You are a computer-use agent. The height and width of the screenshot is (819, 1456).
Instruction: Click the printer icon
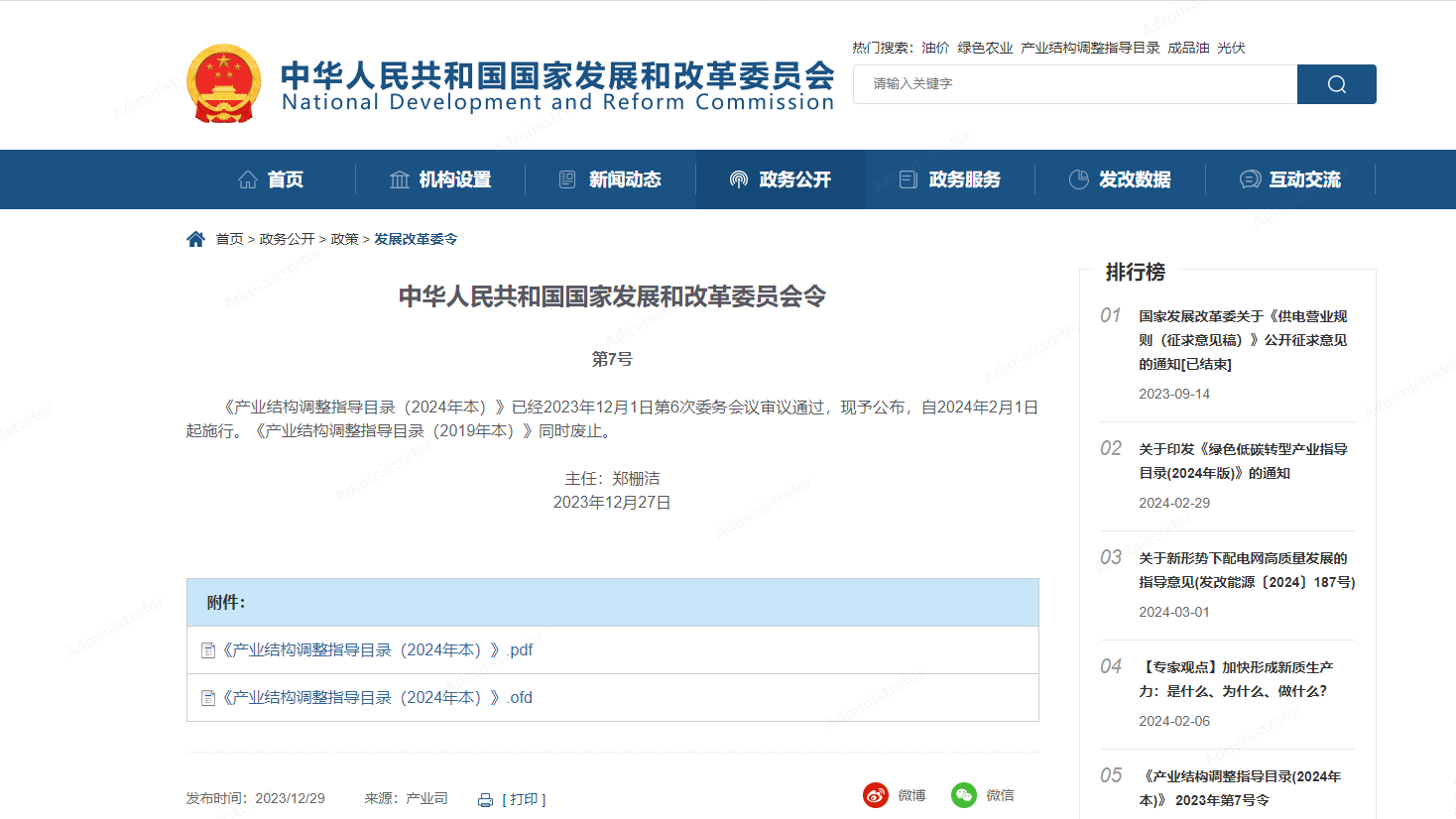(x=485, y=800)
